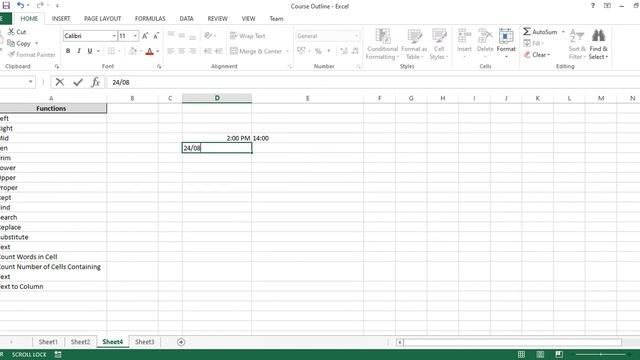This screenshot has width=640, height=360.
Task: Open the General number format dropdown
Action: 356,36
